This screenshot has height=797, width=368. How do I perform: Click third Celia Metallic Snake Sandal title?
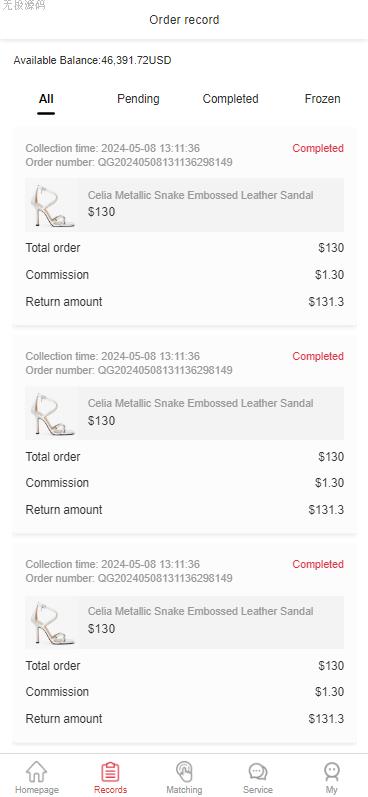coord(200,611)
